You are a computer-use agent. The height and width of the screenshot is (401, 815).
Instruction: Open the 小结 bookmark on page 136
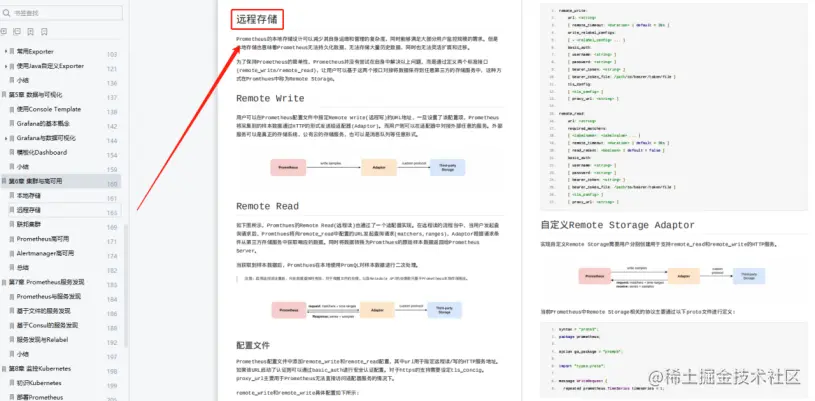coord(22,81)
